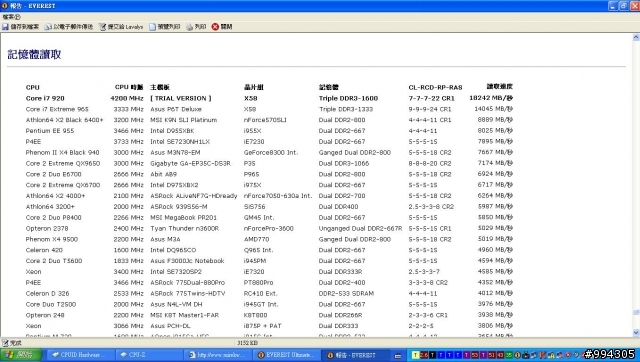Click the 晶片組 column header

click(x=253, y=87)
